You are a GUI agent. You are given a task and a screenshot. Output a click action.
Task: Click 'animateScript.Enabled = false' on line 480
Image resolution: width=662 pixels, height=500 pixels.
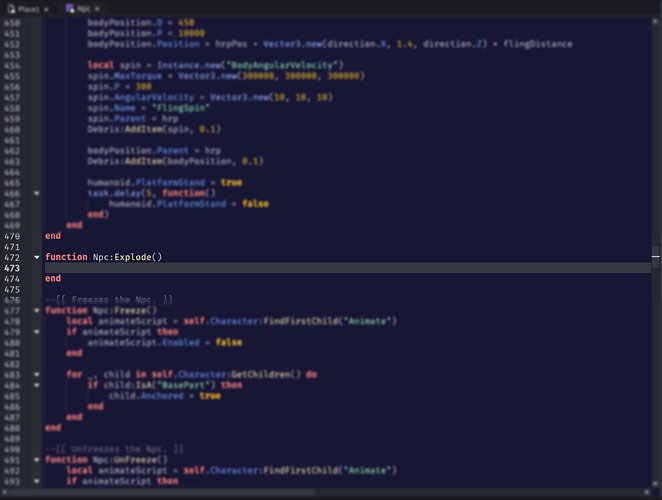click(x=165, y=342)
